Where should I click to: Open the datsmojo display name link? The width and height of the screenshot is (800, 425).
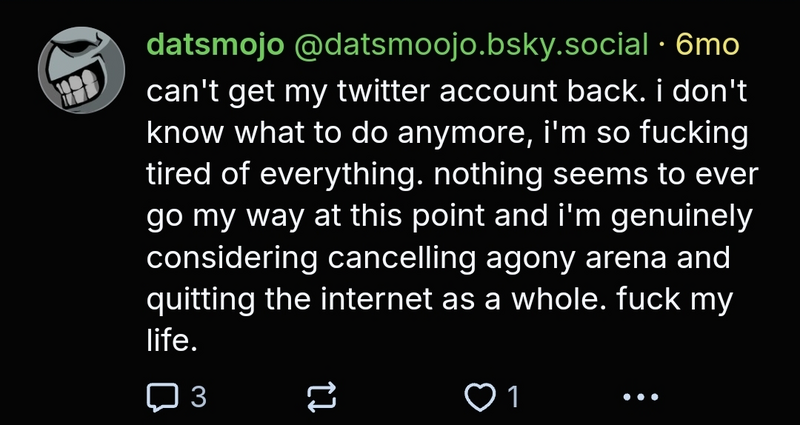coord(215,45)
